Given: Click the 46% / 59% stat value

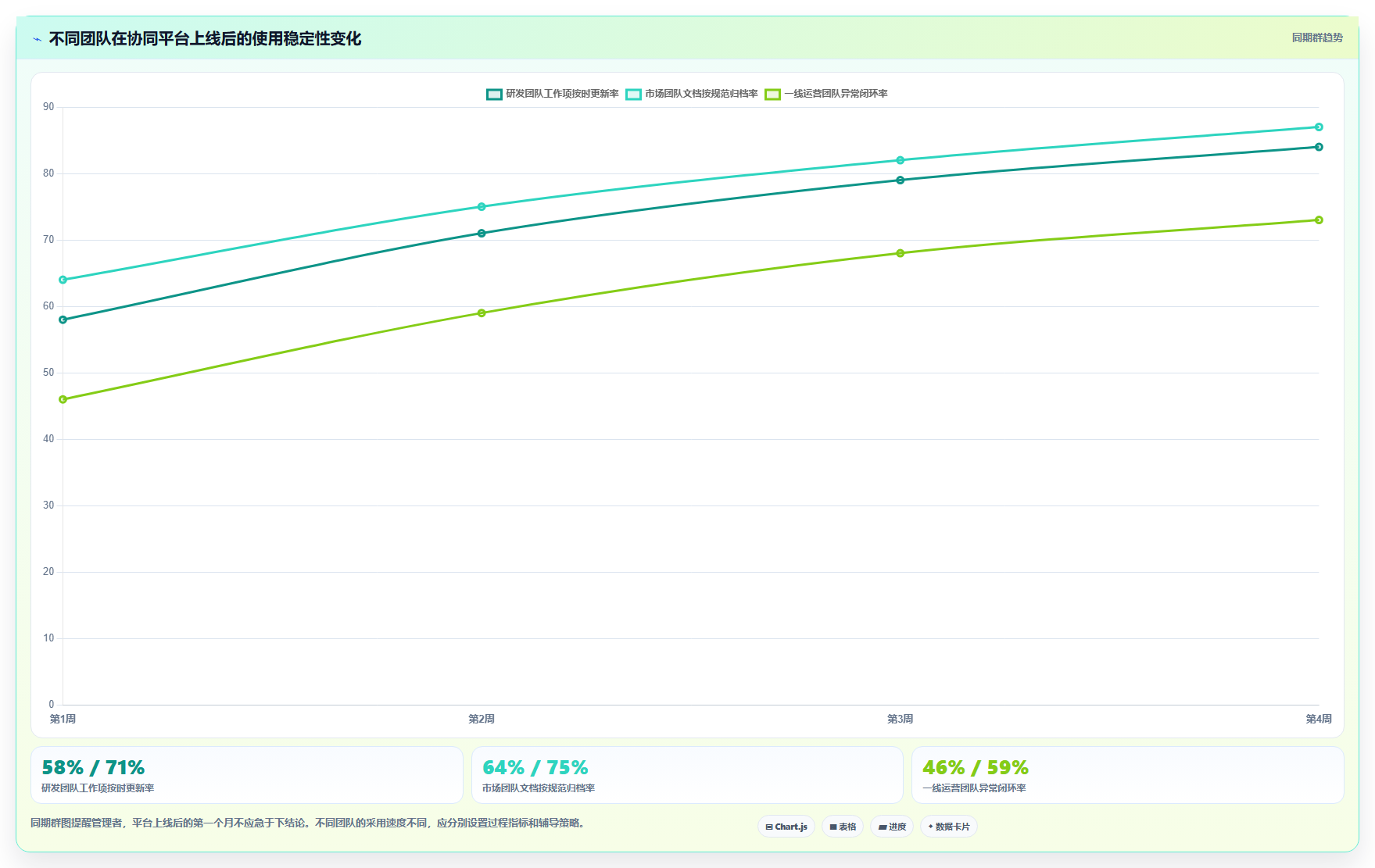Looking at the screenshot, I should click(x=976, y=767).
